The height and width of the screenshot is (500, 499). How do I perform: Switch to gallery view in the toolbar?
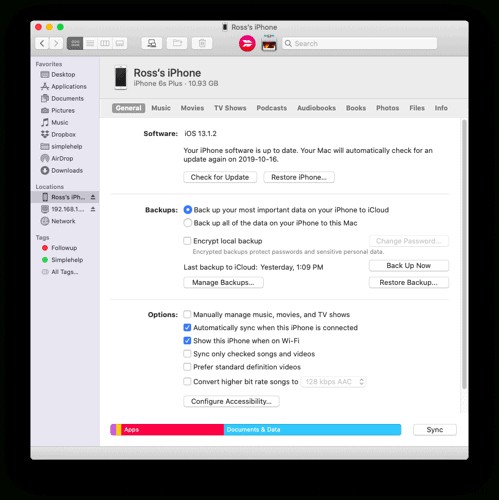click(x=120, y=43)
